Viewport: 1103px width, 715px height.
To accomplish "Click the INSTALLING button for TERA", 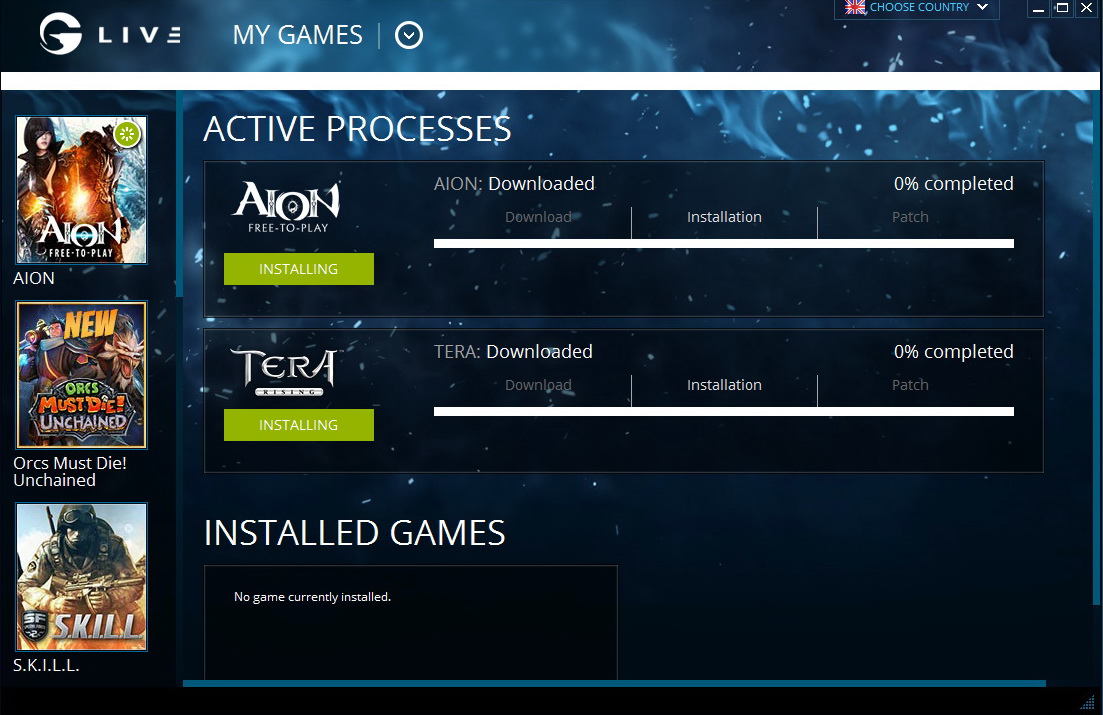I will point(299,425).
